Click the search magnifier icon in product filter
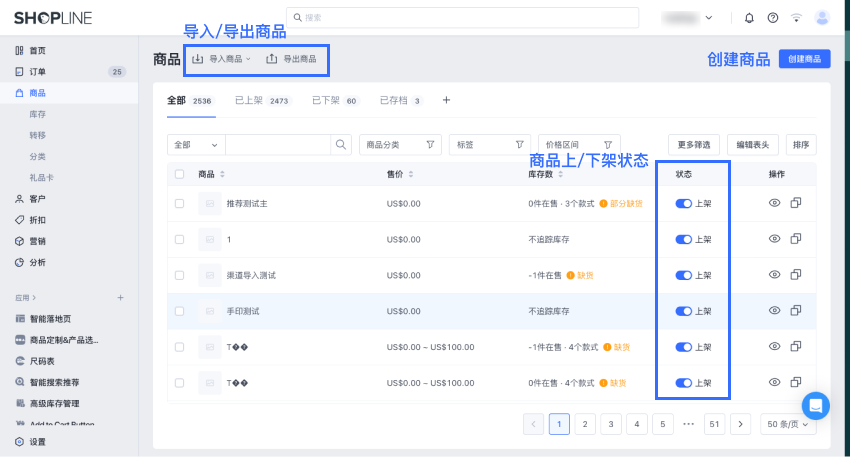Viewport: 850px width, 457px height. coord(342,145)
